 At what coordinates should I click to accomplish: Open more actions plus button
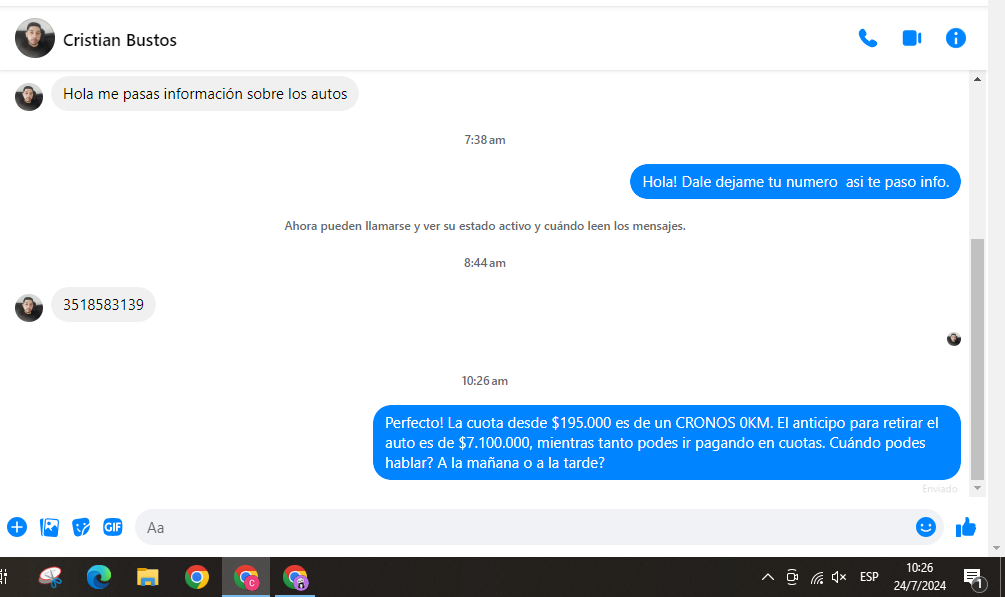17,527
